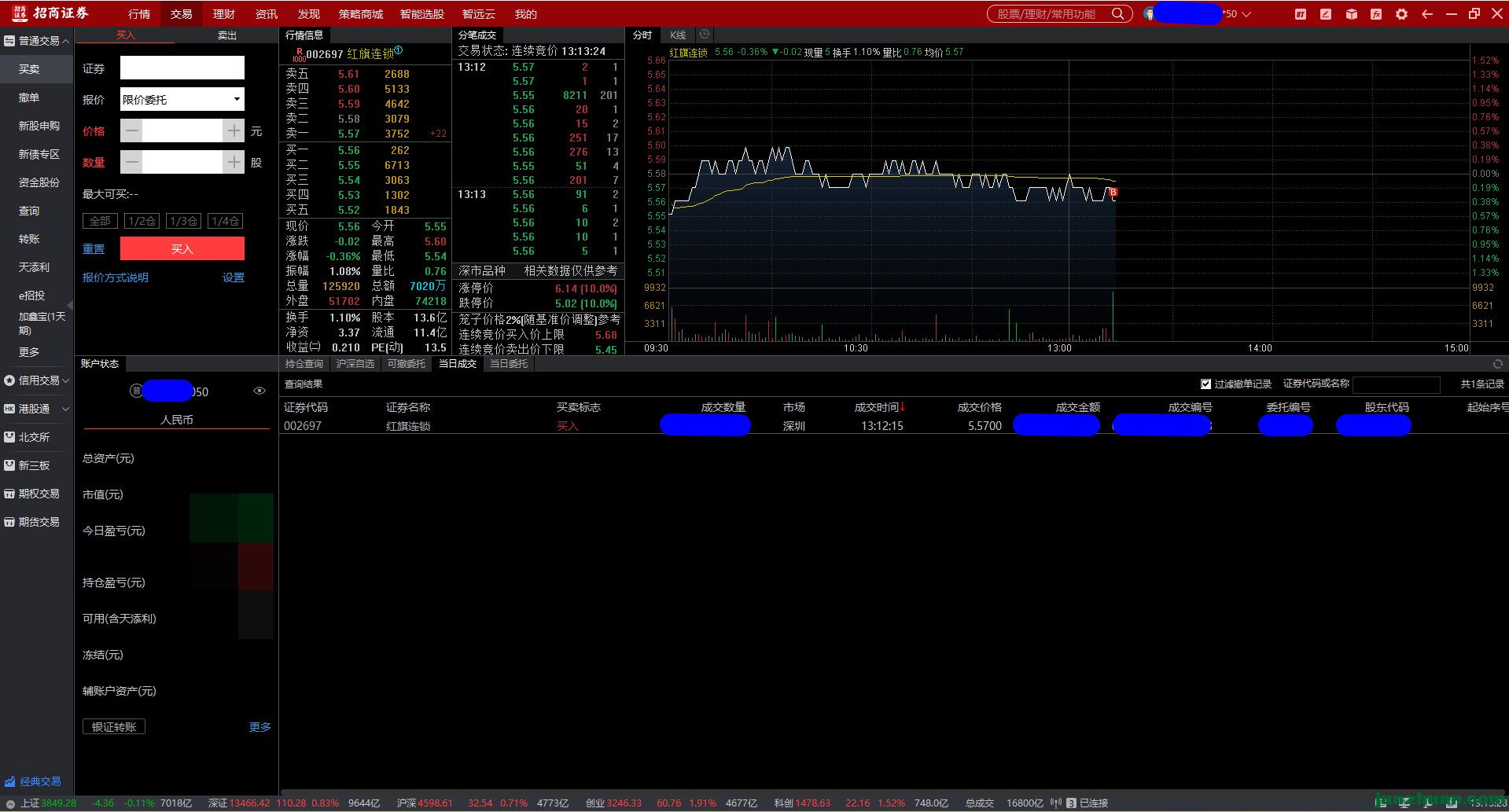Increase price with the plus stepper
1509x812 pixels.
point(234,131)
